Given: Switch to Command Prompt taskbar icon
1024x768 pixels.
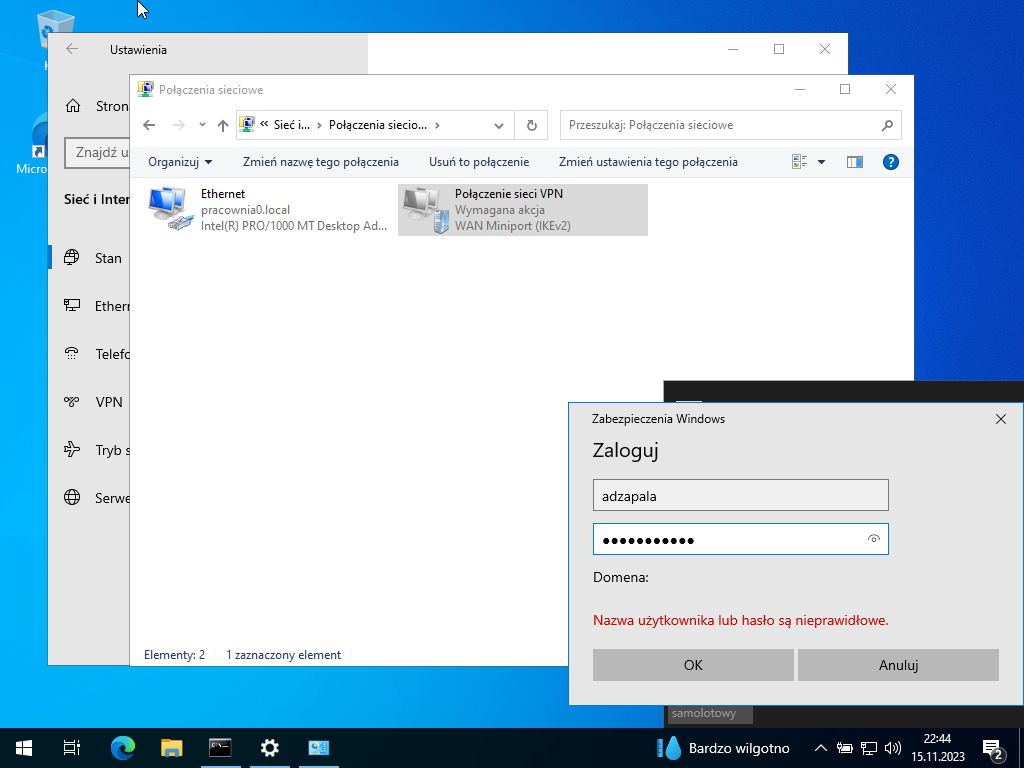Looking at the screenshot, I should [x=220, y=748].
